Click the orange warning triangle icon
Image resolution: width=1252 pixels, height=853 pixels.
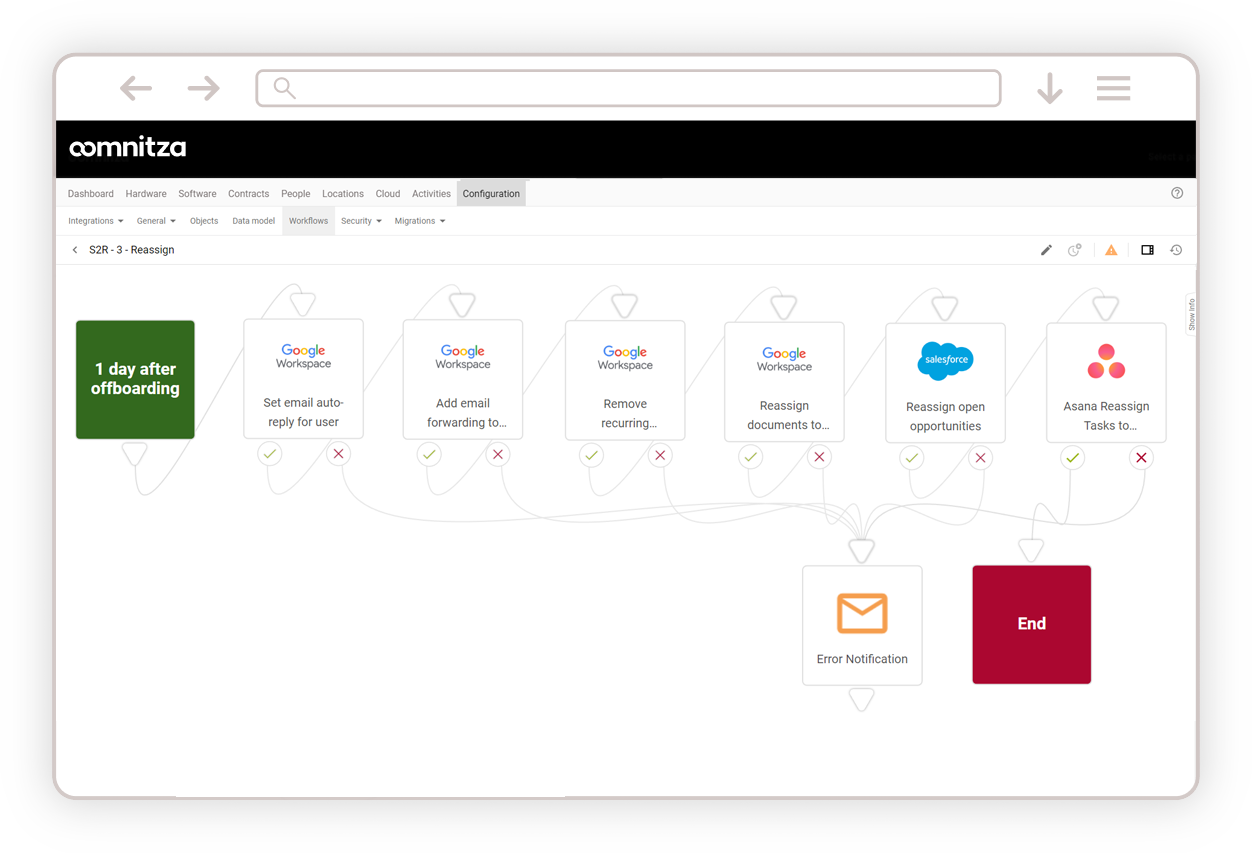click(1111, 250)
